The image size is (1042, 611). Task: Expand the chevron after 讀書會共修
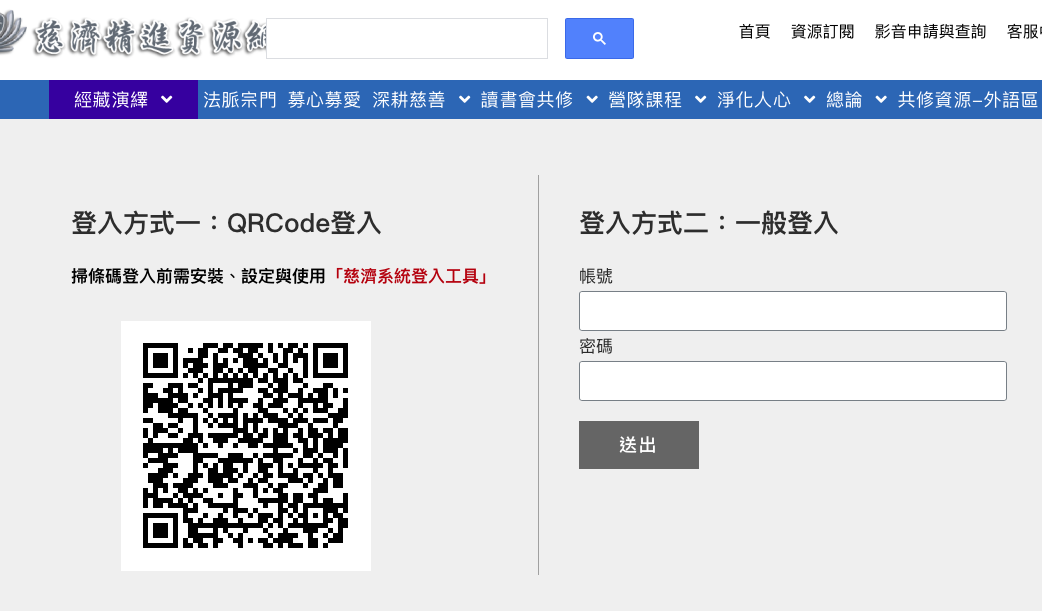[591, 100]
